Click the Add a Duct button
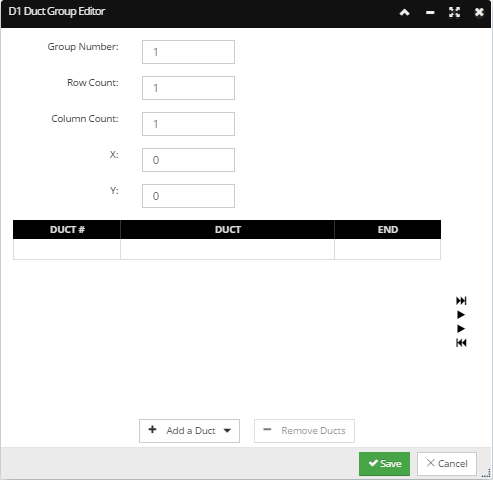This screenshot has width=493, height=480. [x=189, y=431]
